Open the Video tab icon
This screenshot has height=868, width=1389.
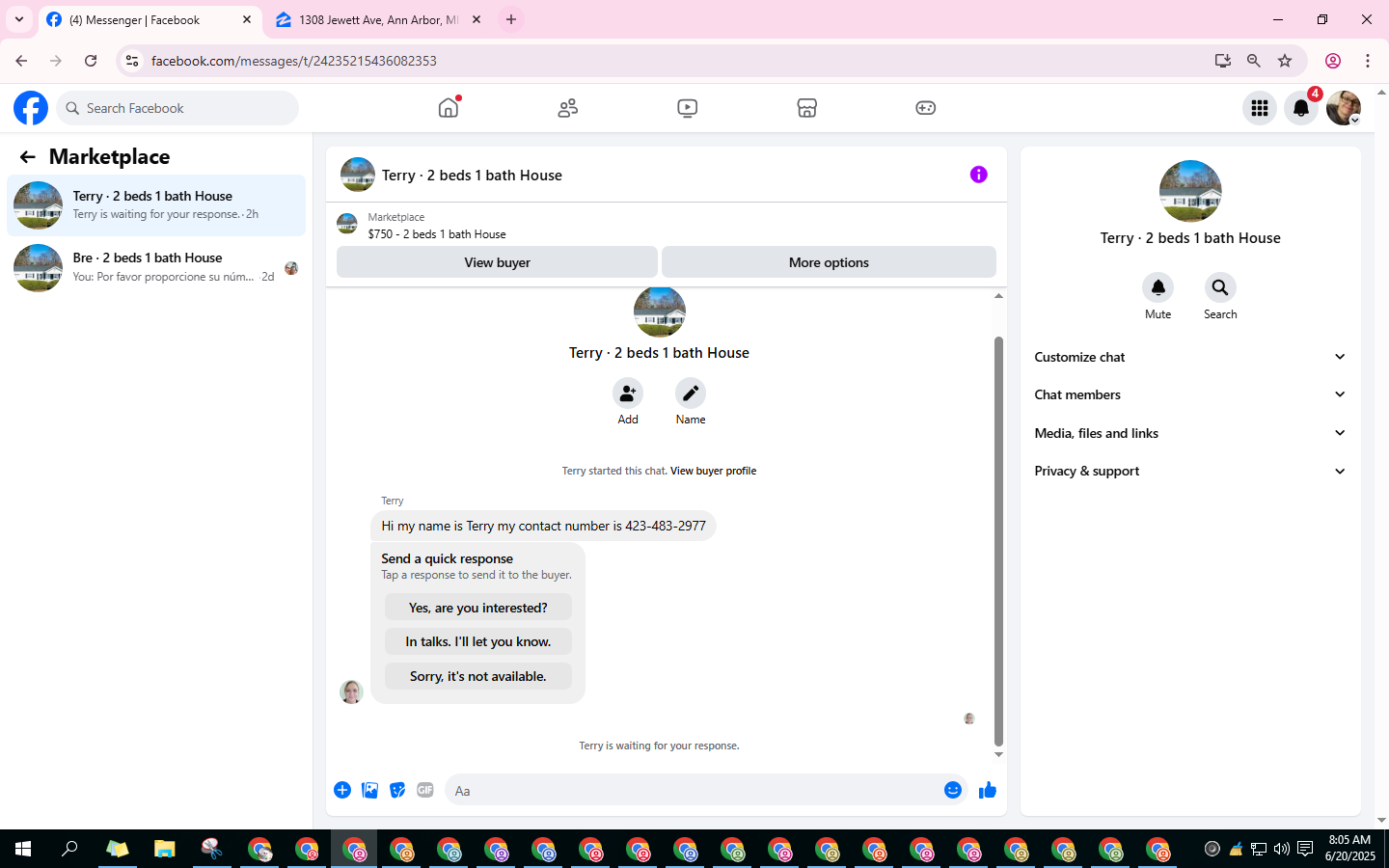pyautogui.click(x=688, y=108)
